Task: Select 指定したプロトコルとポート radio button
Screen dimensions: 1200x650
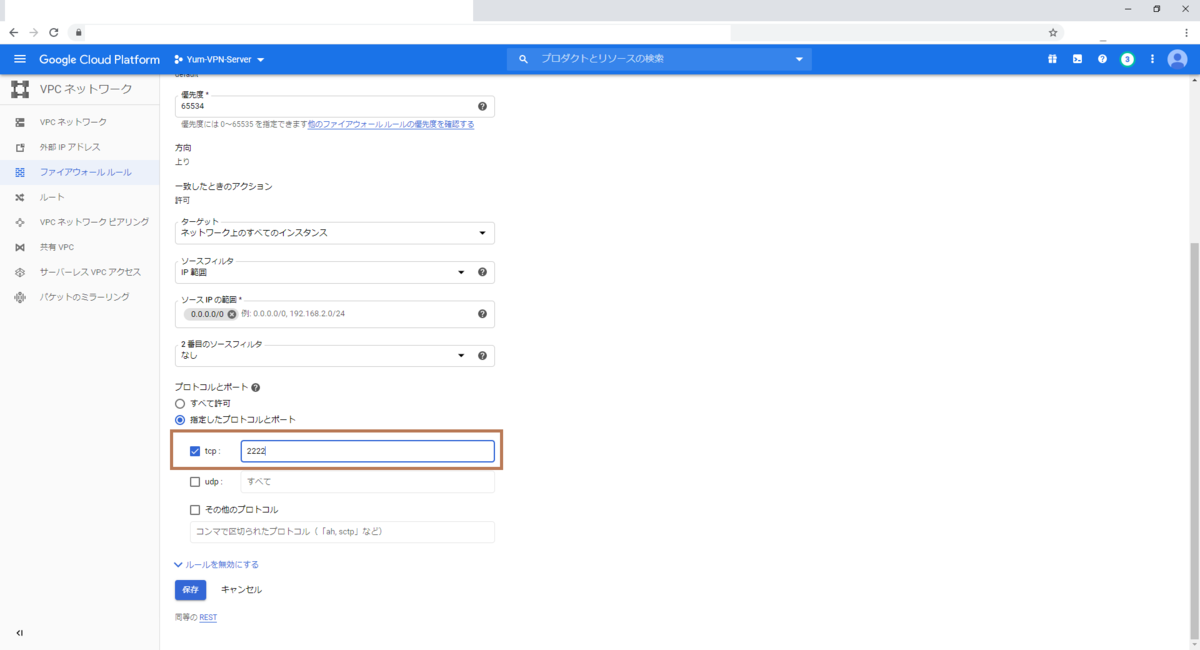Action: pyautogui.click(x=180, y=420)
